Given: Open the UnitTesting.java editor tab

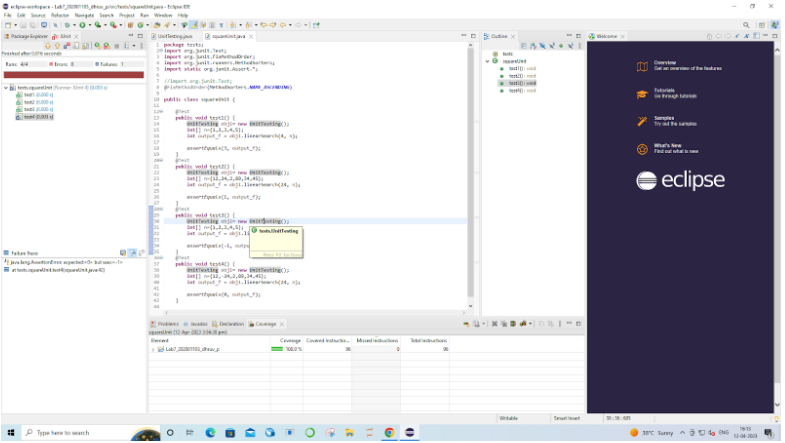Looking at the screenshot, I should point(172,36).
